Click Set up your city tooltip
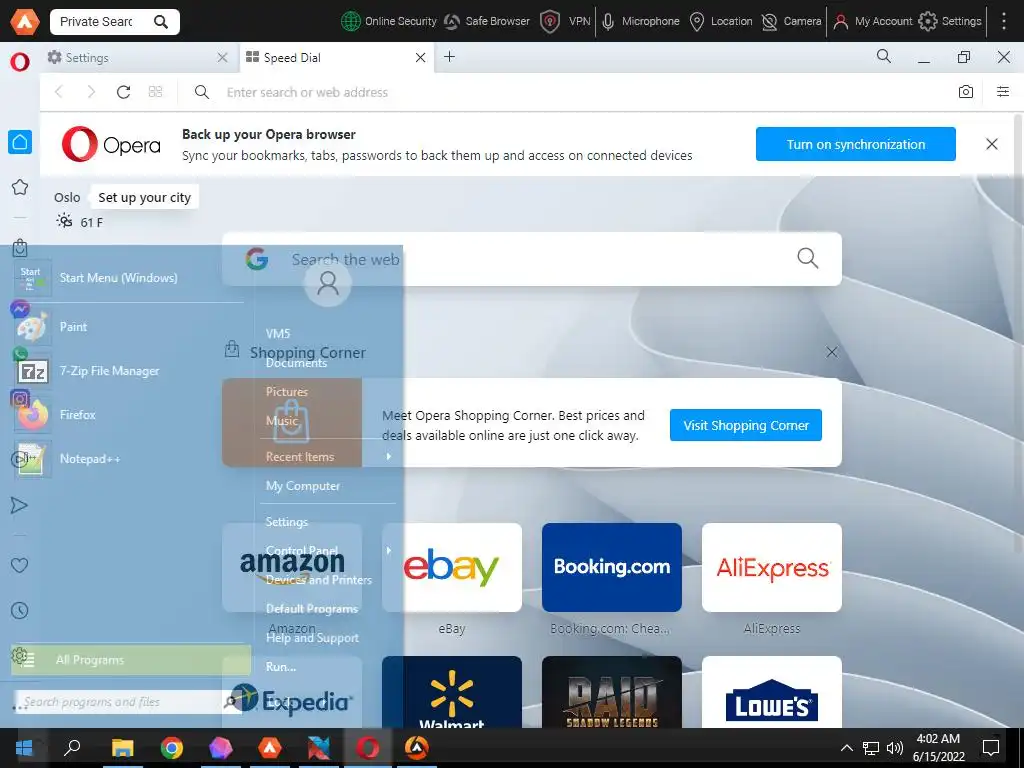The image size is (1024, 768). (x=144, y=197)
